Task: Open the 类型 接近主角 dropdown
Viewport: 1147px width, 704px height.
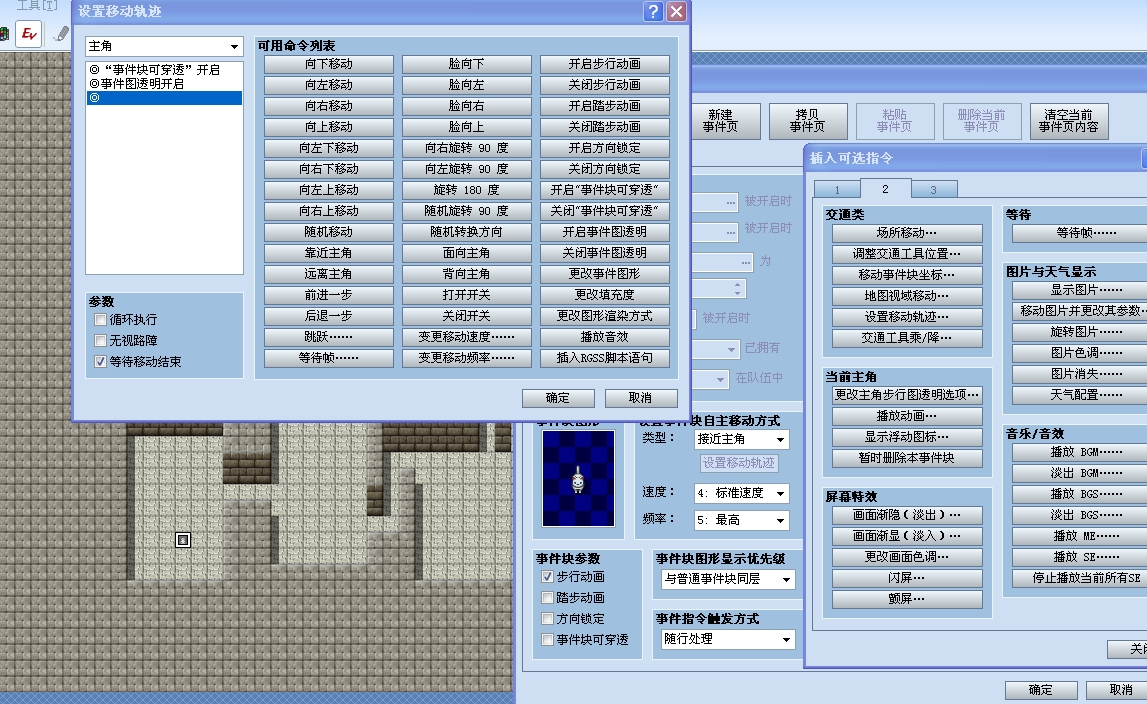Action: click(741, 439)
